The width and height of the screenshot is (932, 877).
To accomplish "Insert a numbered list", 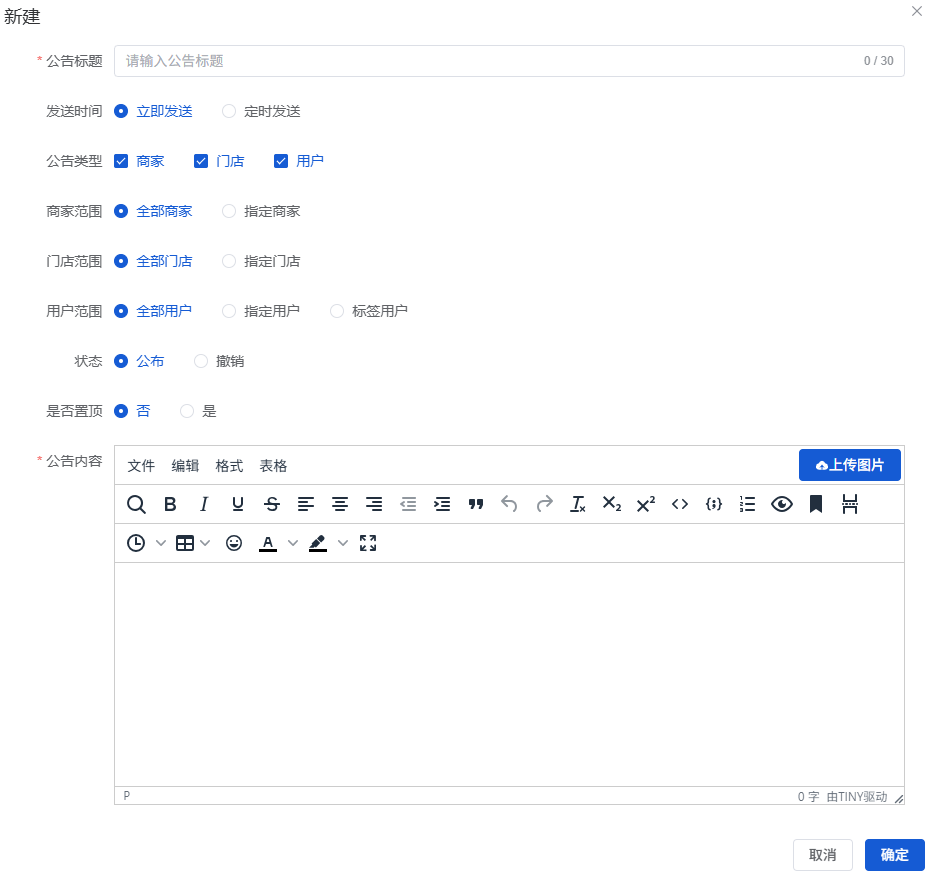I will (748, 504).
